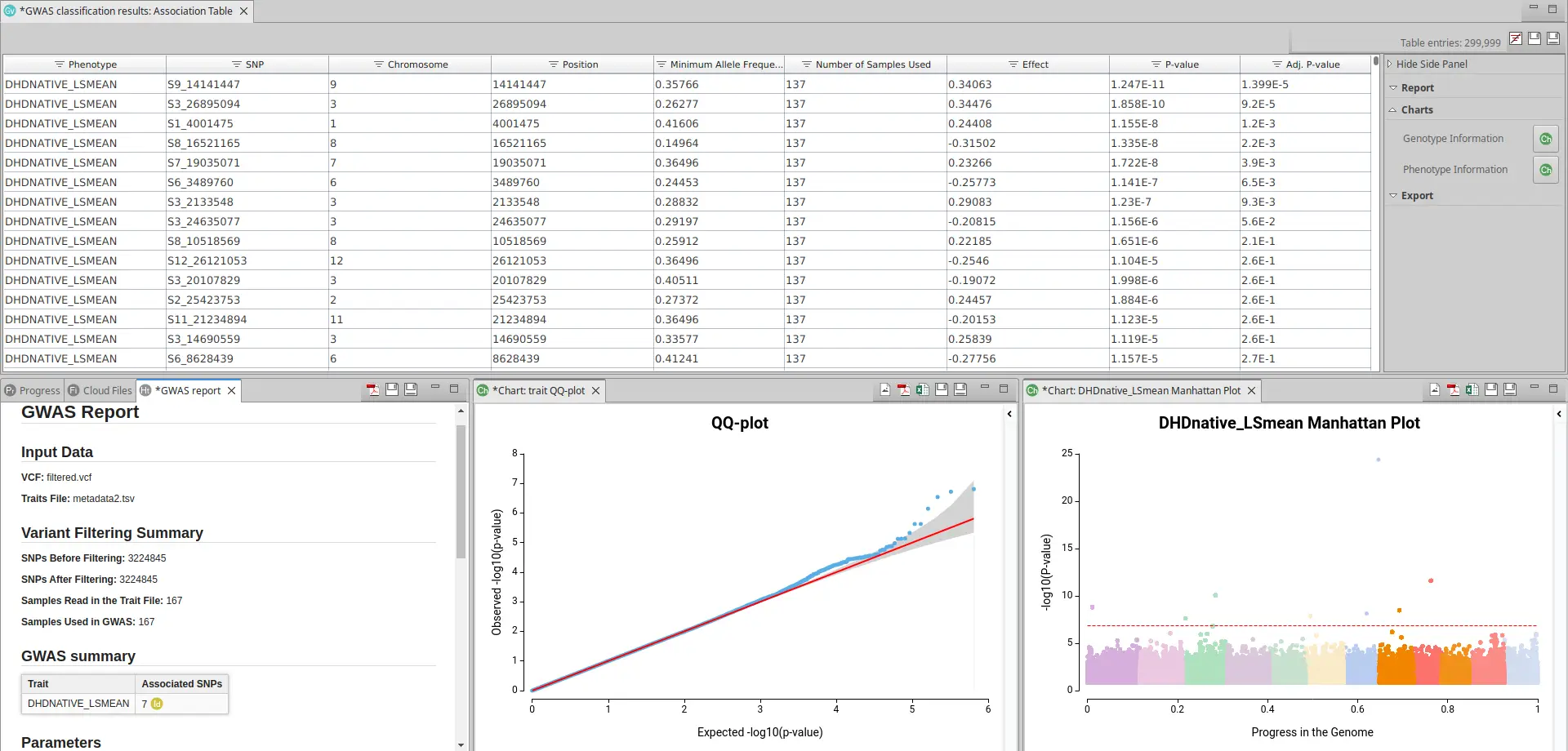Open the Genotype Information chart button
The width and height of the screenshot is (1568, 751).
click(1546, 139)
